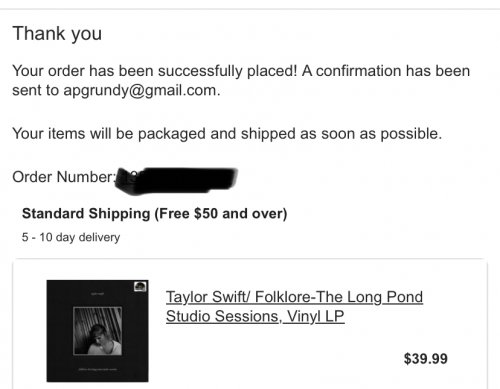Click the items will be packaged sentence
Viewport: 500px width, 389px height.
point(227,134)
